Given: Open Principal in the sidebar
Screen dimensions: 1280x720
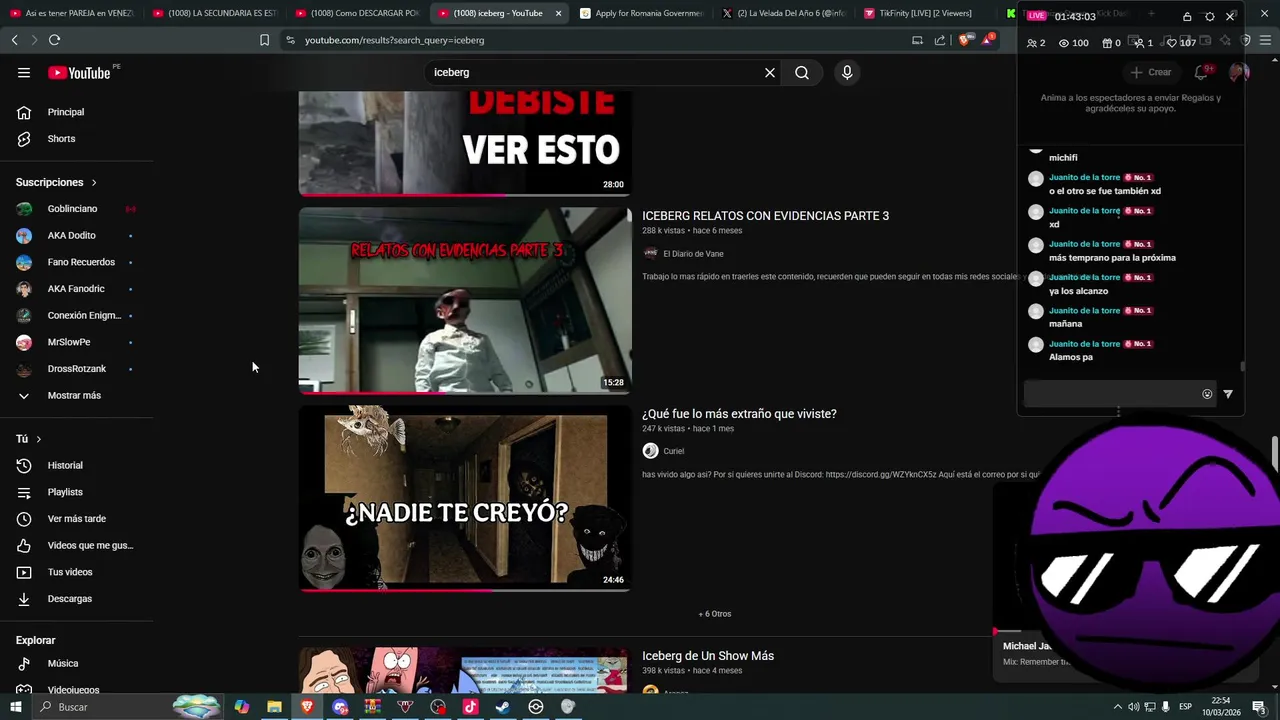Looking at the screenshot, I should pyautogui.click(x=66, y=112).
